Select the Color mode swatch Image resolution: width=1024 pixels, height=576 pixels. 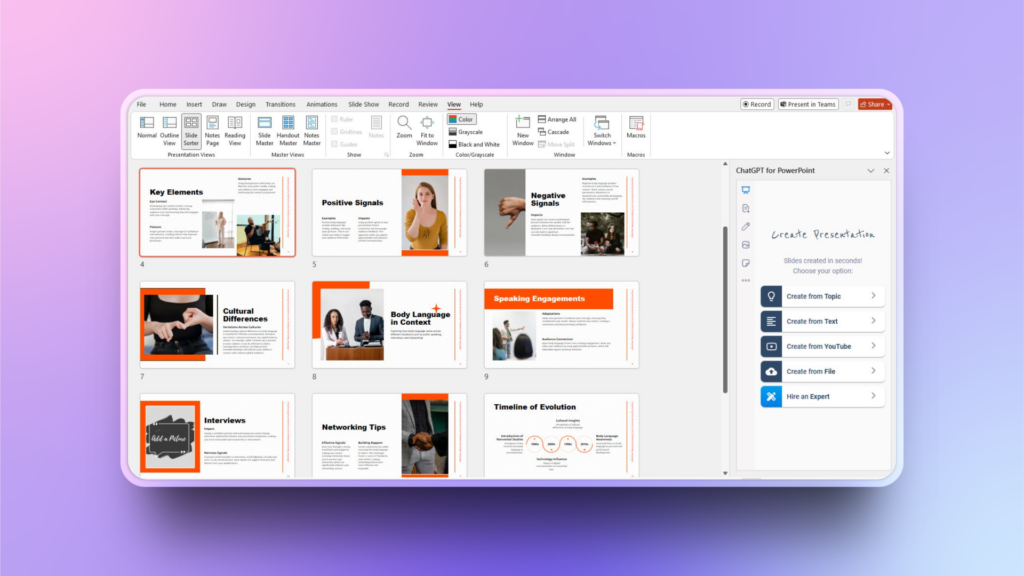pyautogui.click(x=461, y=119)
